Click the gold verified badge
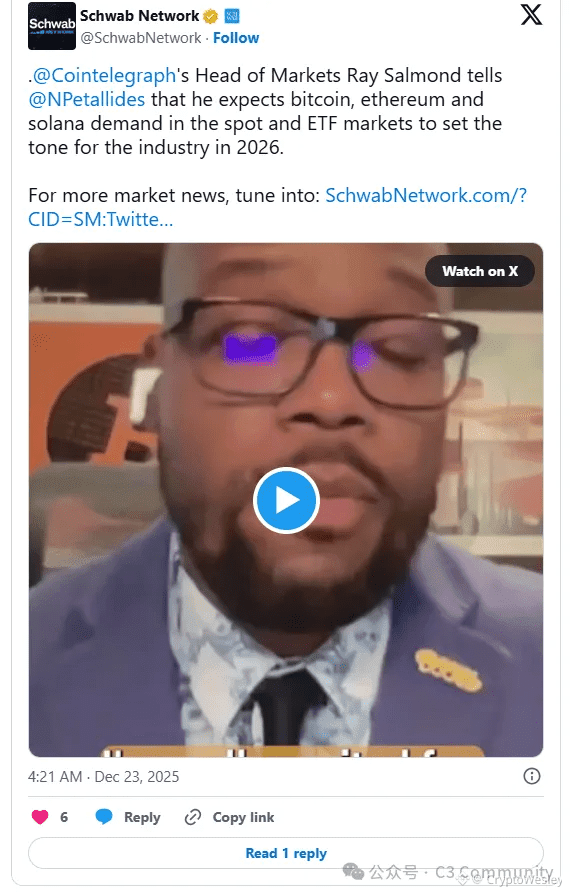This screenshot has width=570, height=895. point(211,17)
